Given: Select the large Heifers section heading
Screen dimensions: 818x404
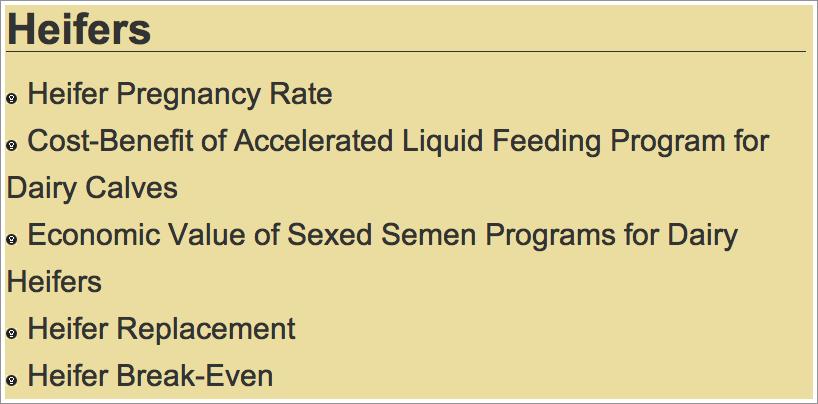Looking at the screenshot, I should [79, 29].
